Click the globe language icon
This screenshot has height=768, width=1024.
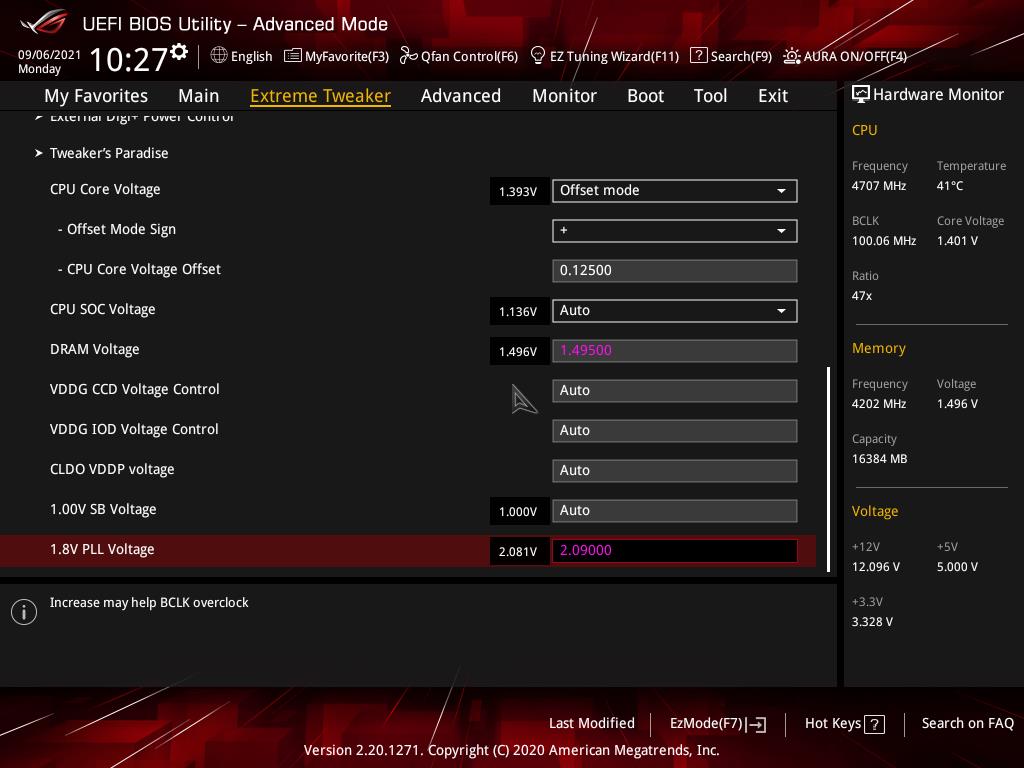click(x=219, y=56)
